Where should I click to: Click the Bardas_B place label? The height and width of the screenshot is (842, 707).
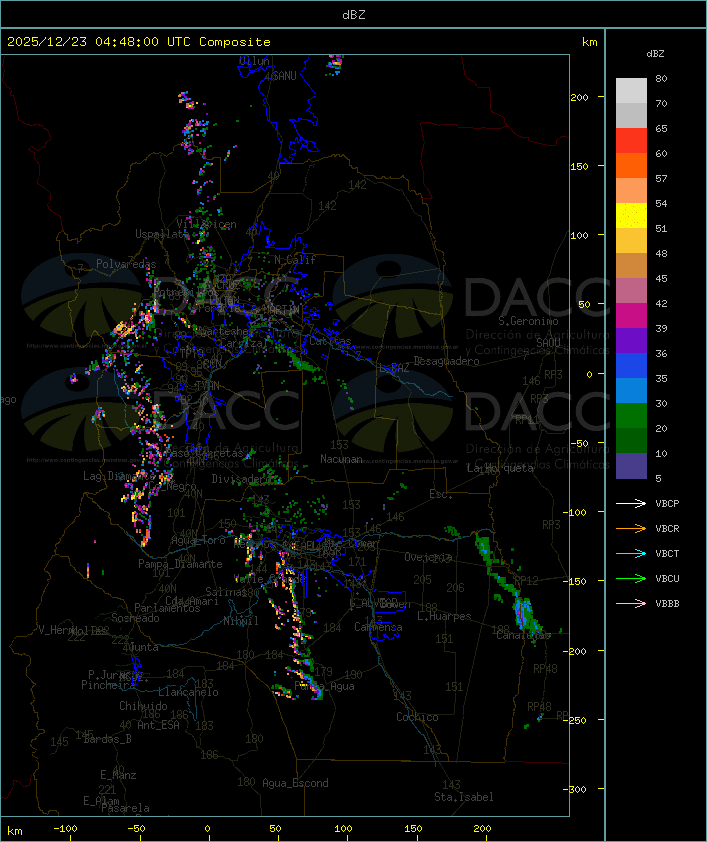[x=107, y=739]
